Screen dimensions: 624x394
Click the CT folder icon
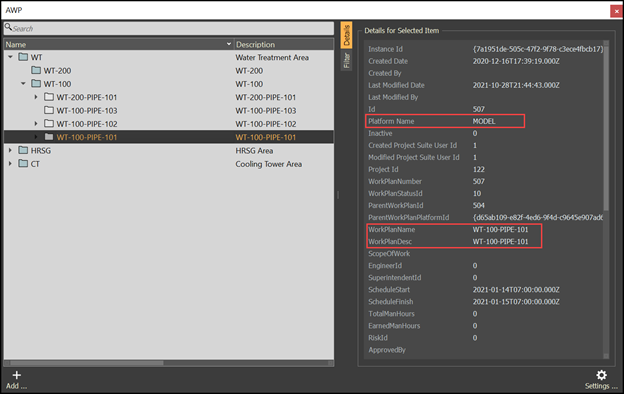coord(23,164)
